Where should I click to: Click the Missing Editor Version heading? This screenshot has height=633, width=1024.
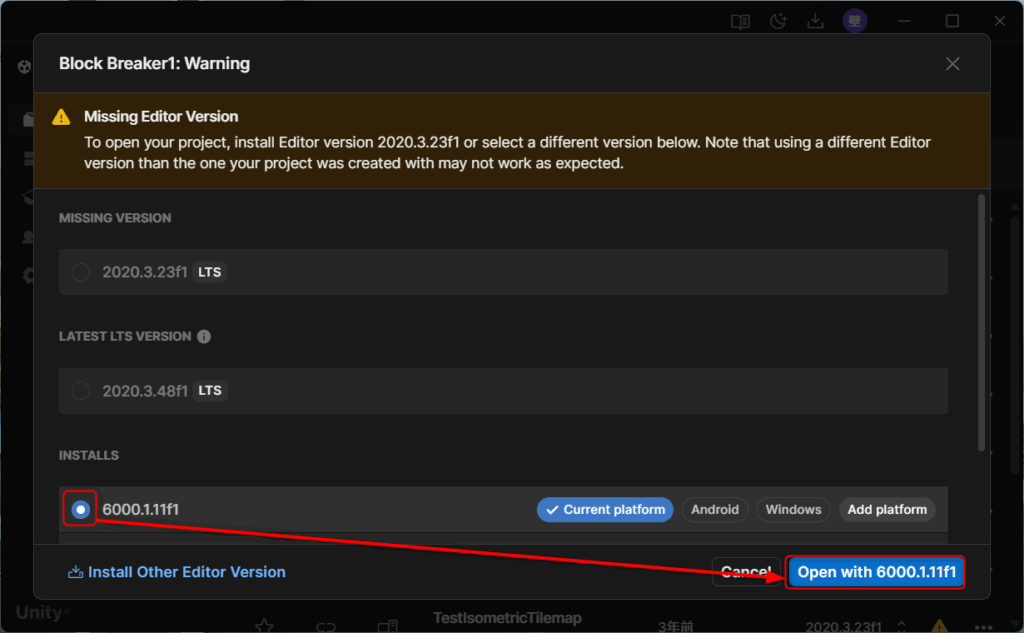tap(161, 116)
